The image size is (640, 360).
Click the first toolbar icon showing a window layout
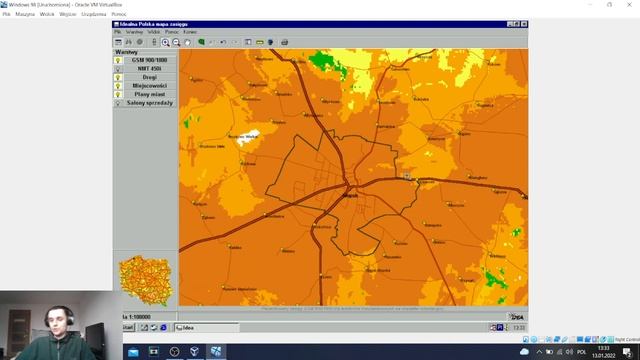[x=118, y=42]
